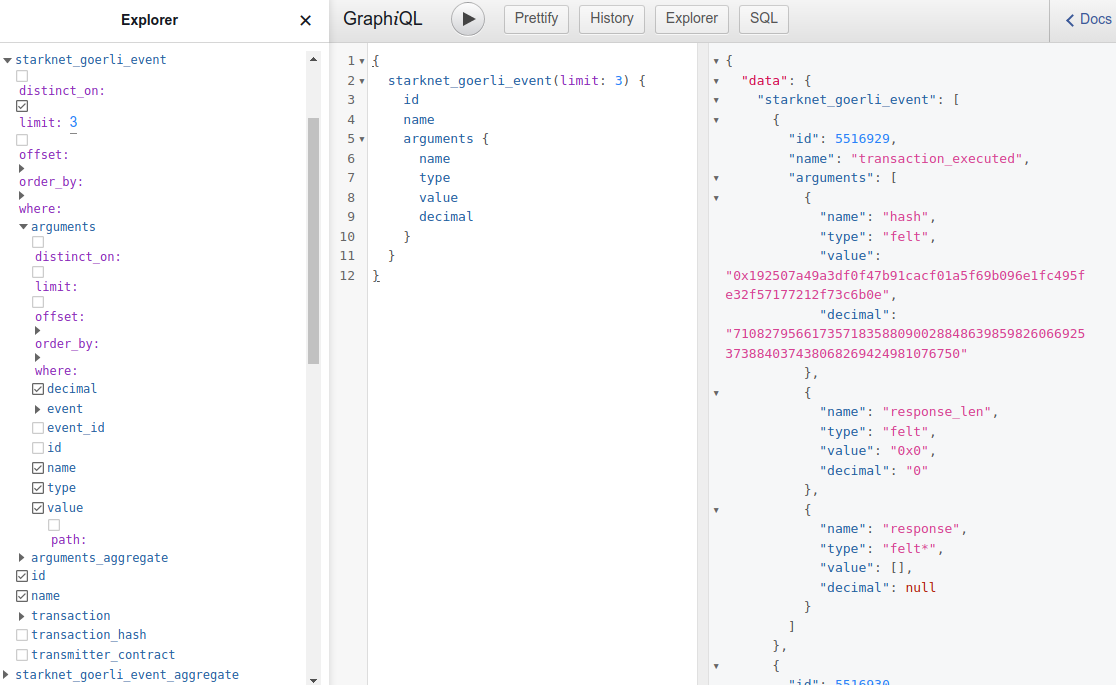Check arguments id field checkbox
This screenshot has width=1116, height=685.
point(38,448)
